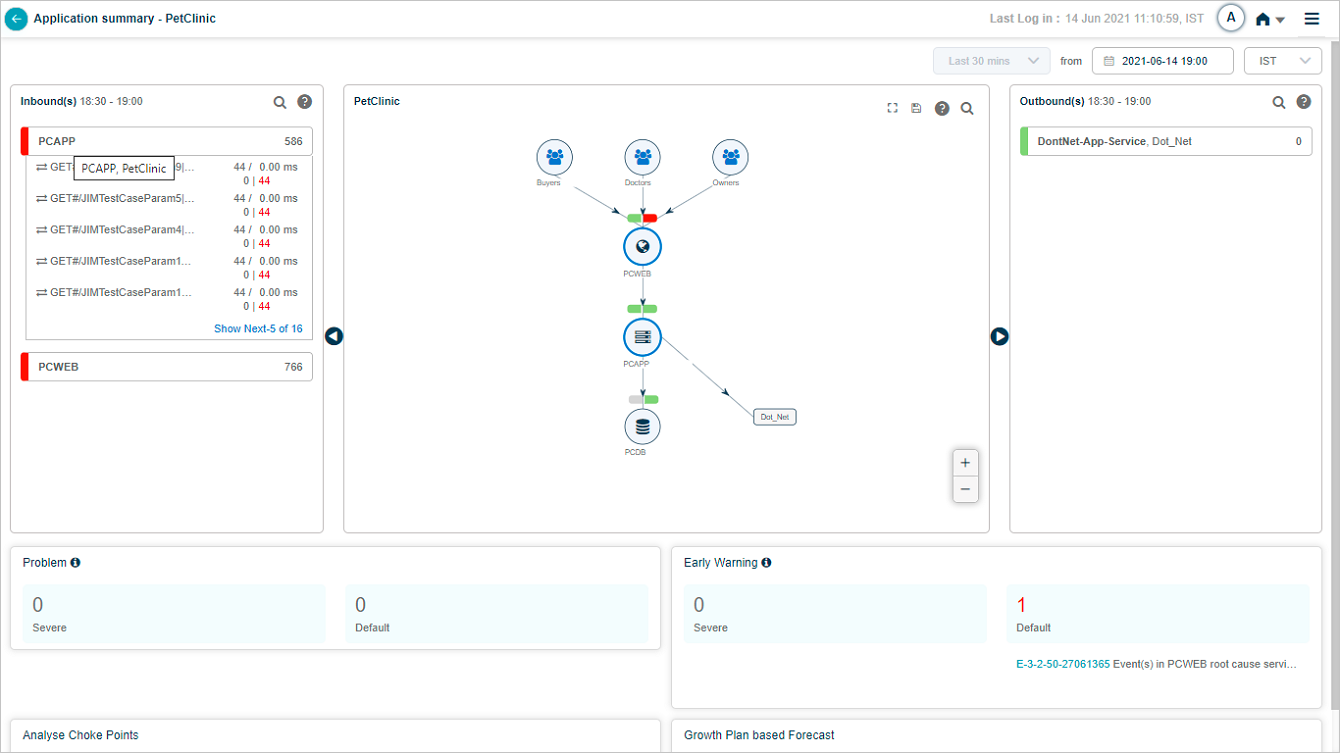Click the back arrow beside Application summary
Screen dimensions: 1340x753
point(16,19)
